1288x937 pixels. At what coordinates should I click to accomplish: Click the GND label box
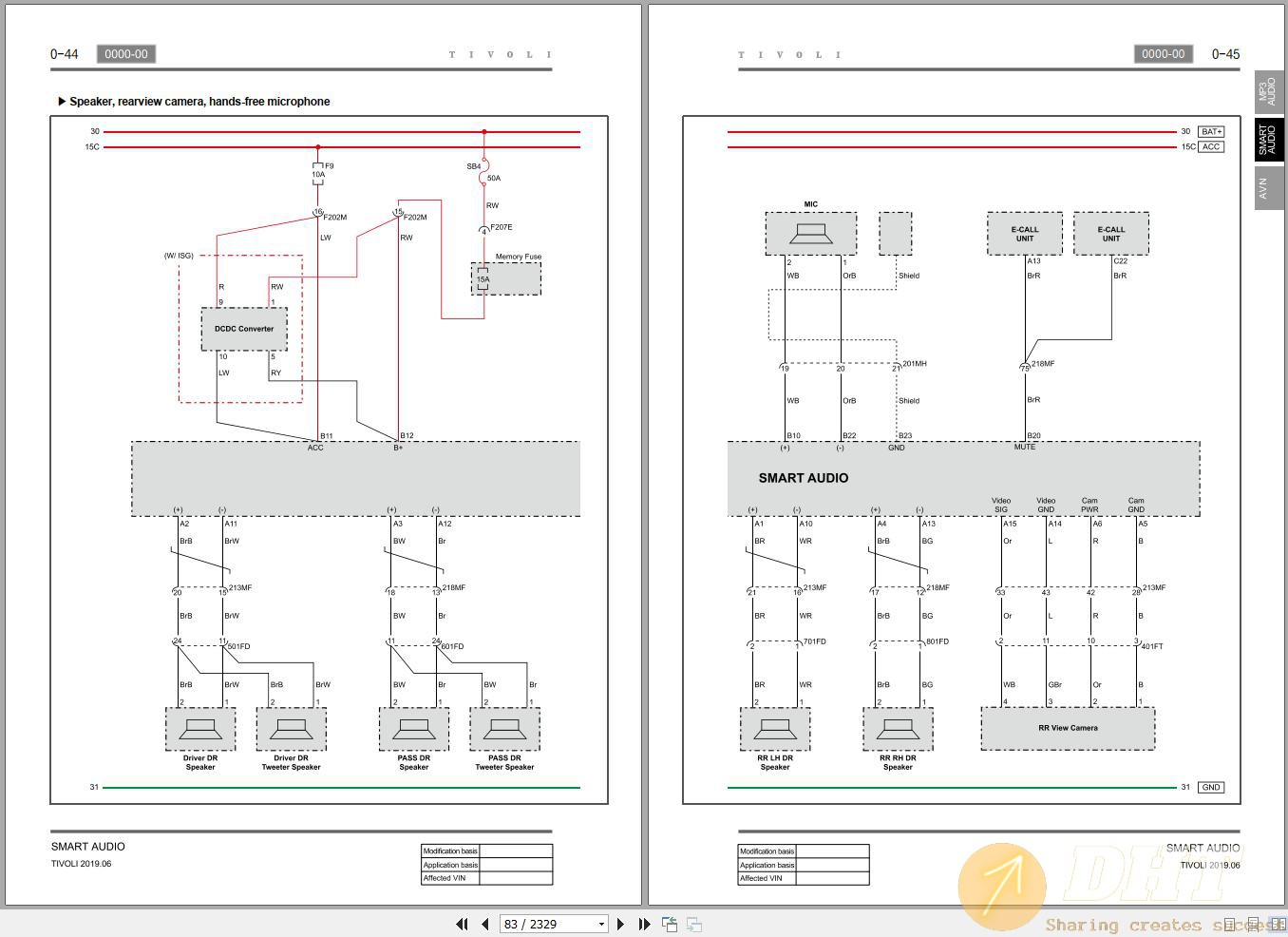click(x=1211, y=787)
